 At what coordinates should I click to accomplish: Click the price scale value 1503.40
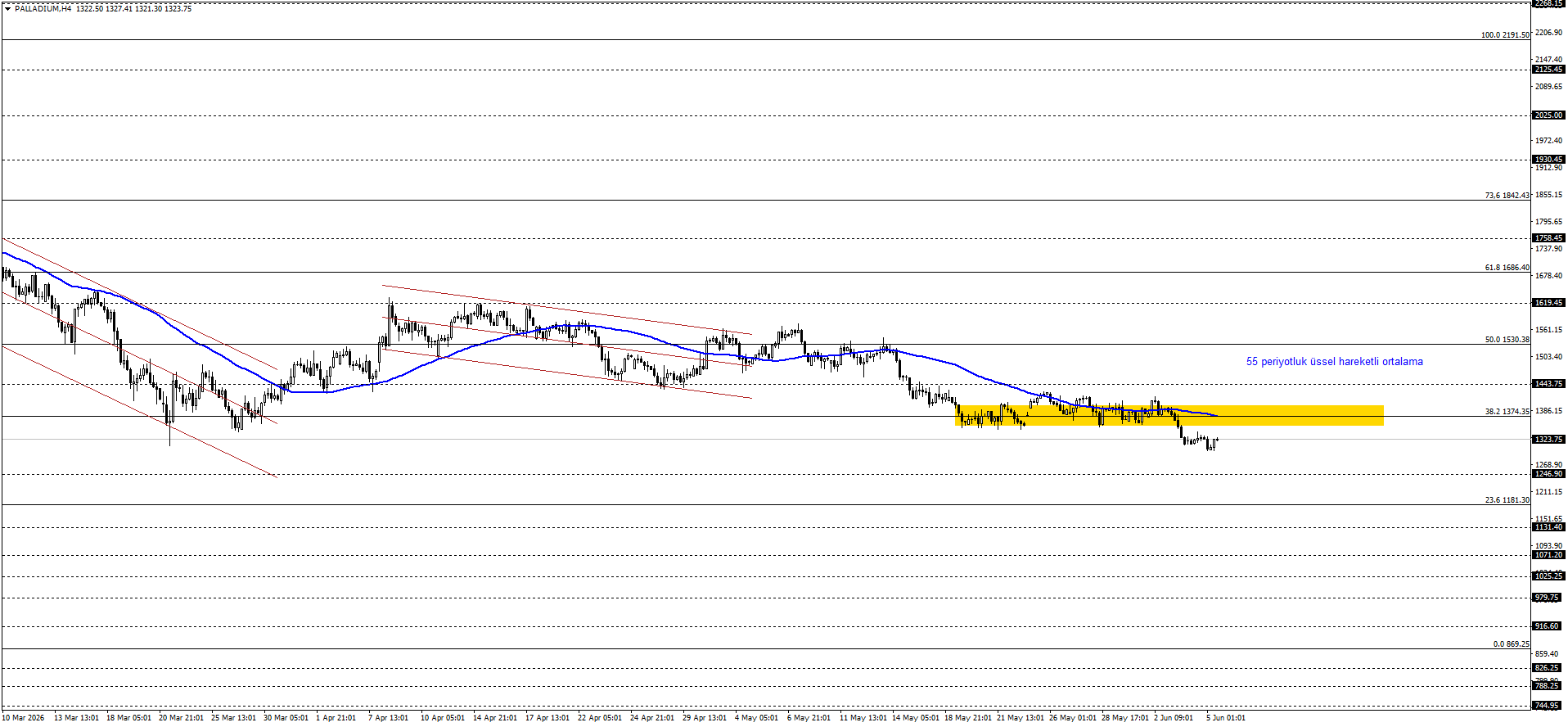pos(1549,357)
